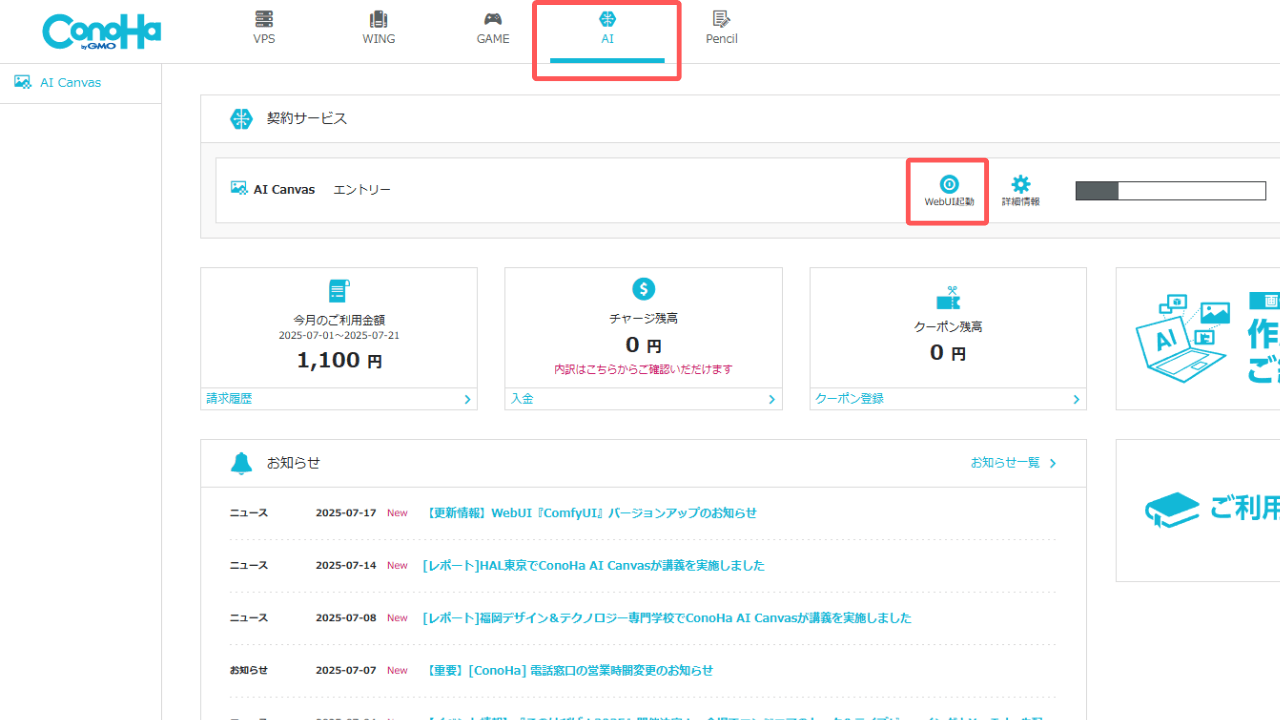Click the ご利用 guide book banner
Image resolution: width=1280 pixels, height=720 pixels.
(1198, 510)
